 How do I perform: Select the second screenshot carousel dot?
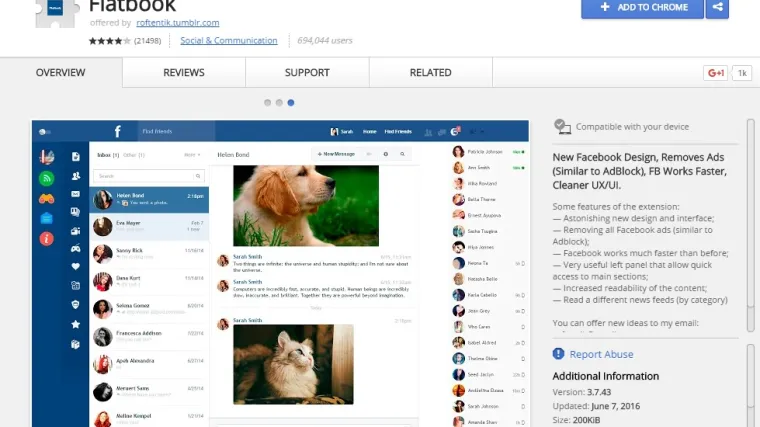point(279,102)
